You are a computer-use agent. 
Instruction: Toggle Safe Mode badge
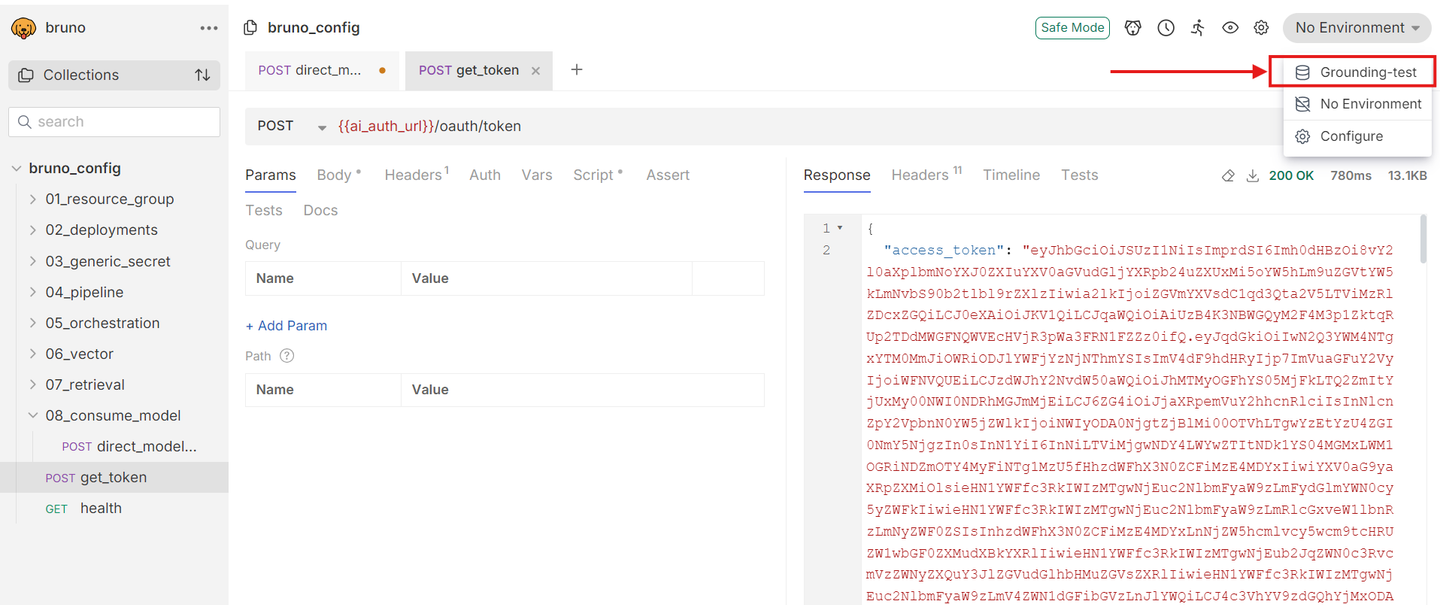click(x=1072, y=28)
